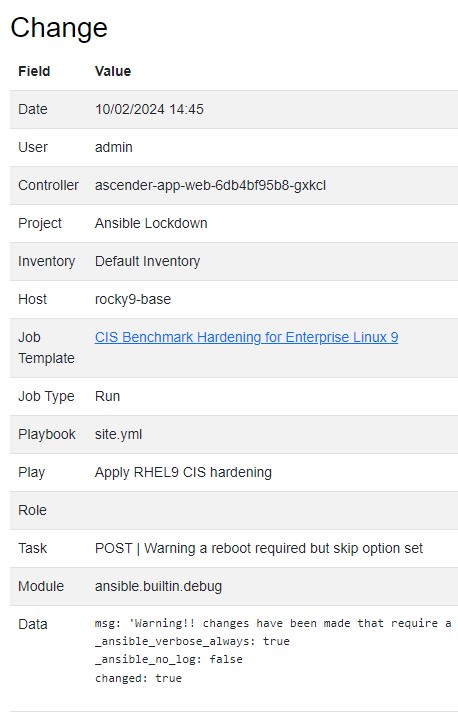Click the ansible.builtin.debug module value

pyautogui.click(x=158, y=586)
